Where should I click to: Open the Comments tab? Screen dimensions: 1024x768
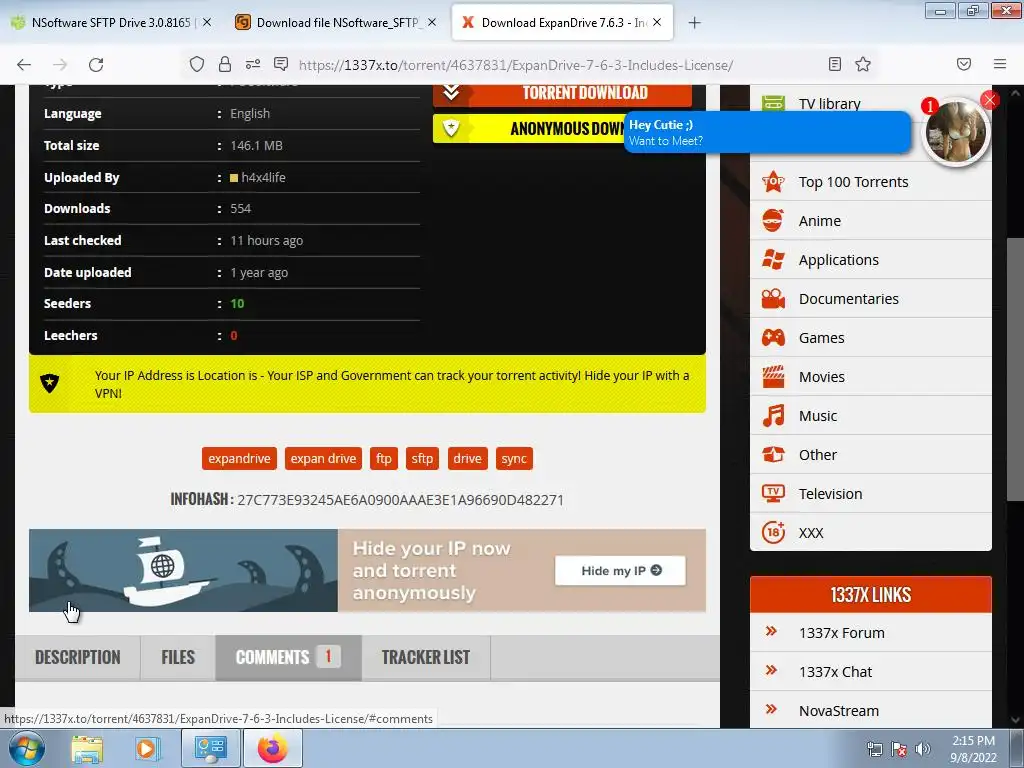(x=288, y=657)
